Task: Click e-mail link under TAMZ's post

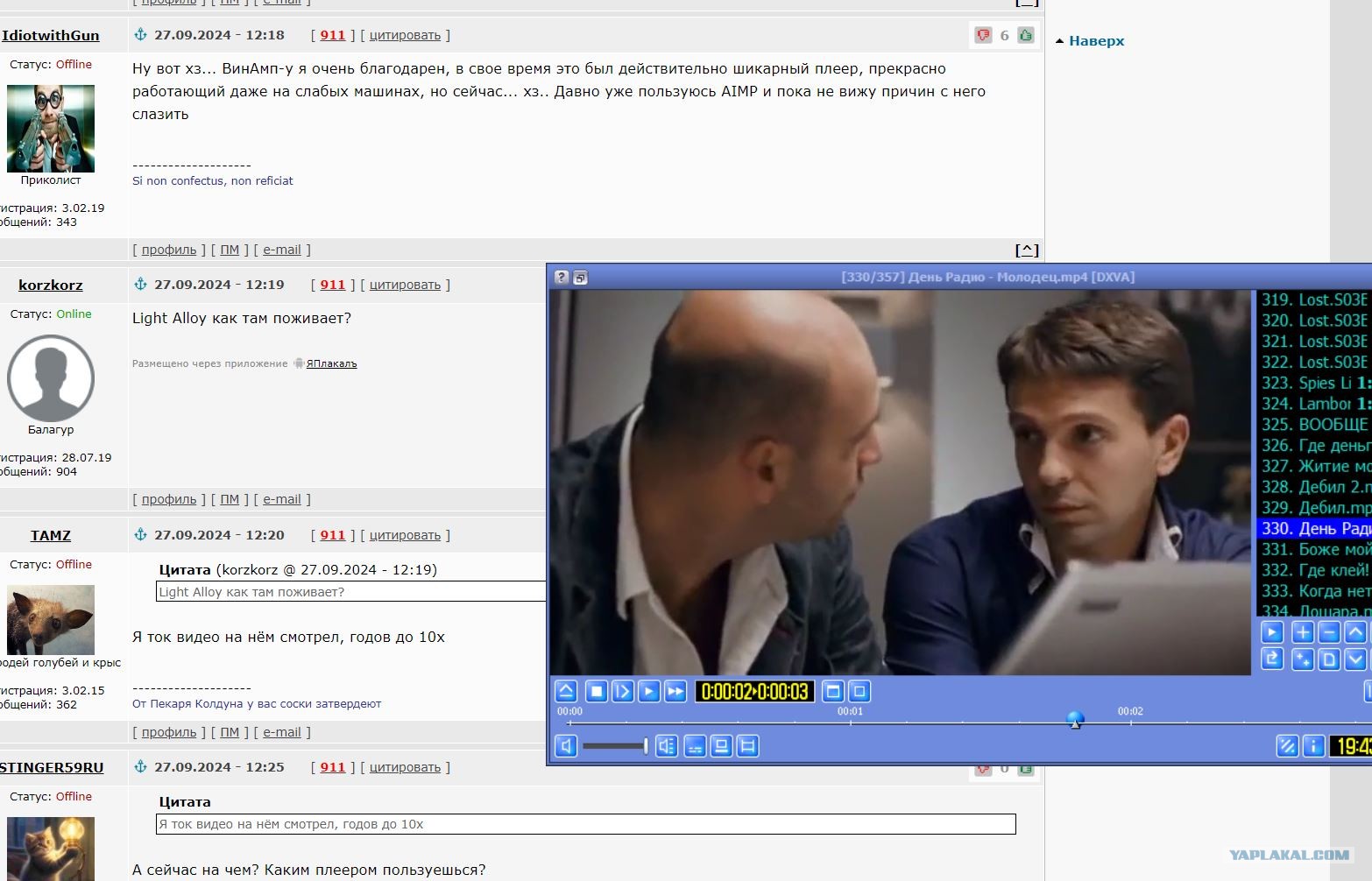Action: [282, 732]
